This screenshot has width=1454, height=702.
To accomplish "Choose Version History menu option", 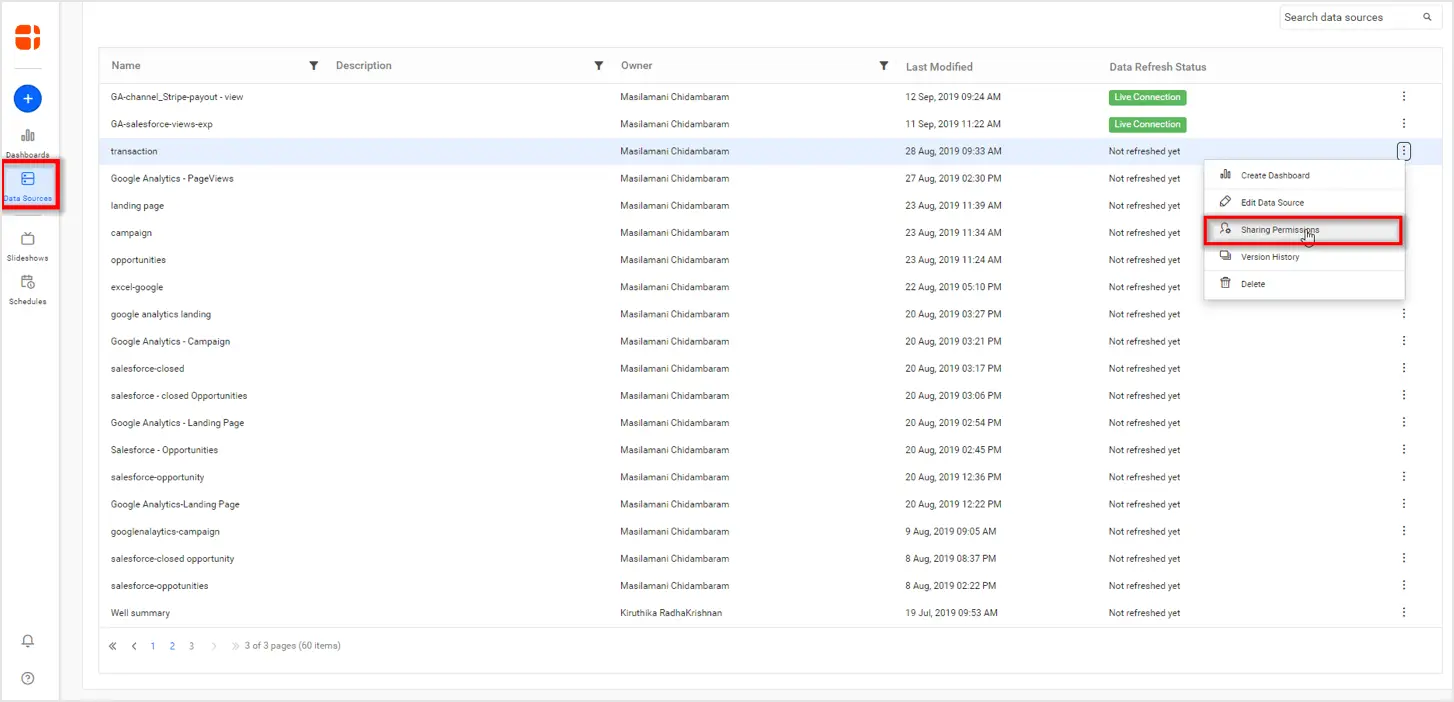I will click(1269, 257).
